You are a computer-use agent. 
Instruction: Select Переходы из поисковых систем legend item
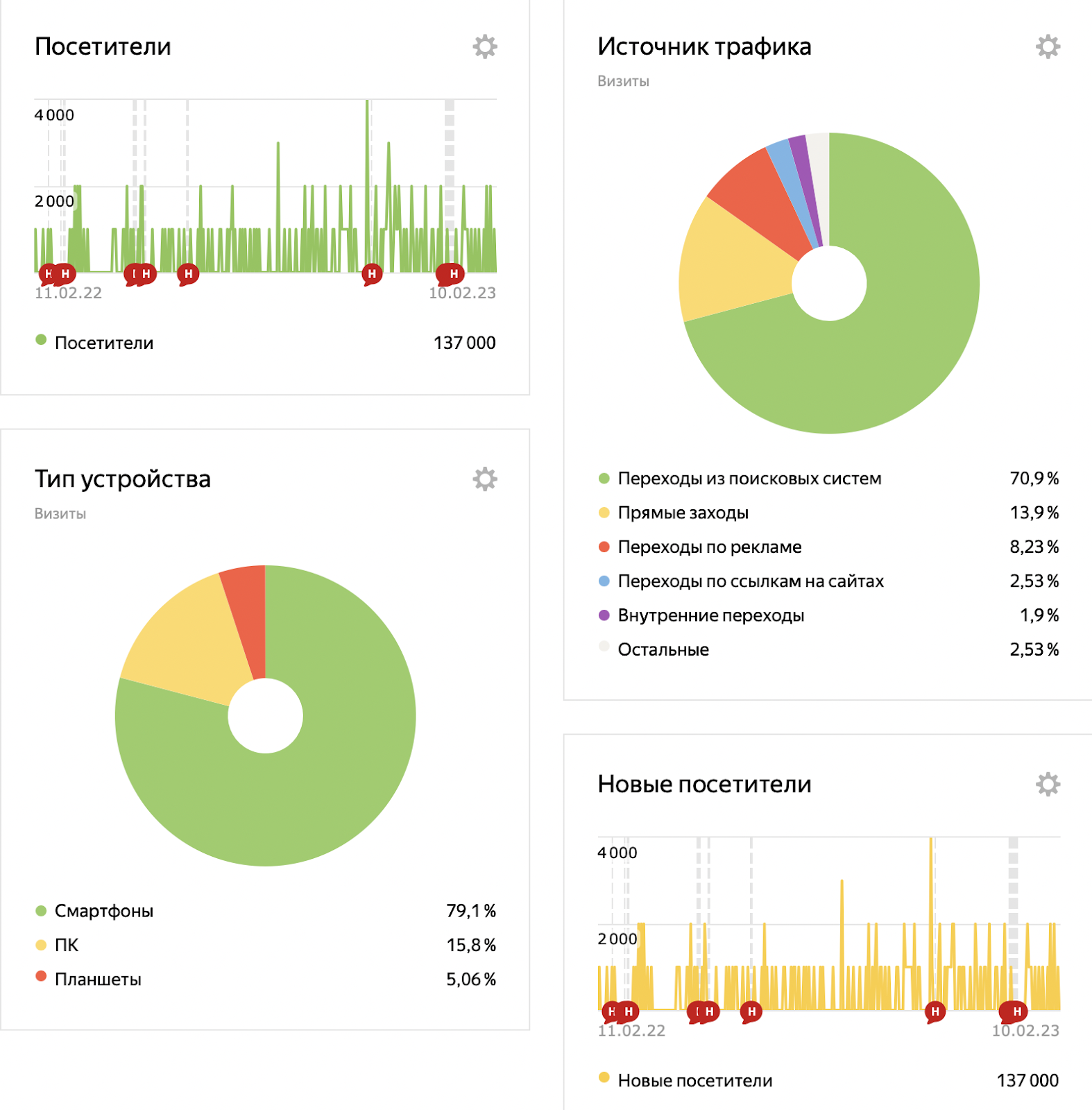[749, 479]
